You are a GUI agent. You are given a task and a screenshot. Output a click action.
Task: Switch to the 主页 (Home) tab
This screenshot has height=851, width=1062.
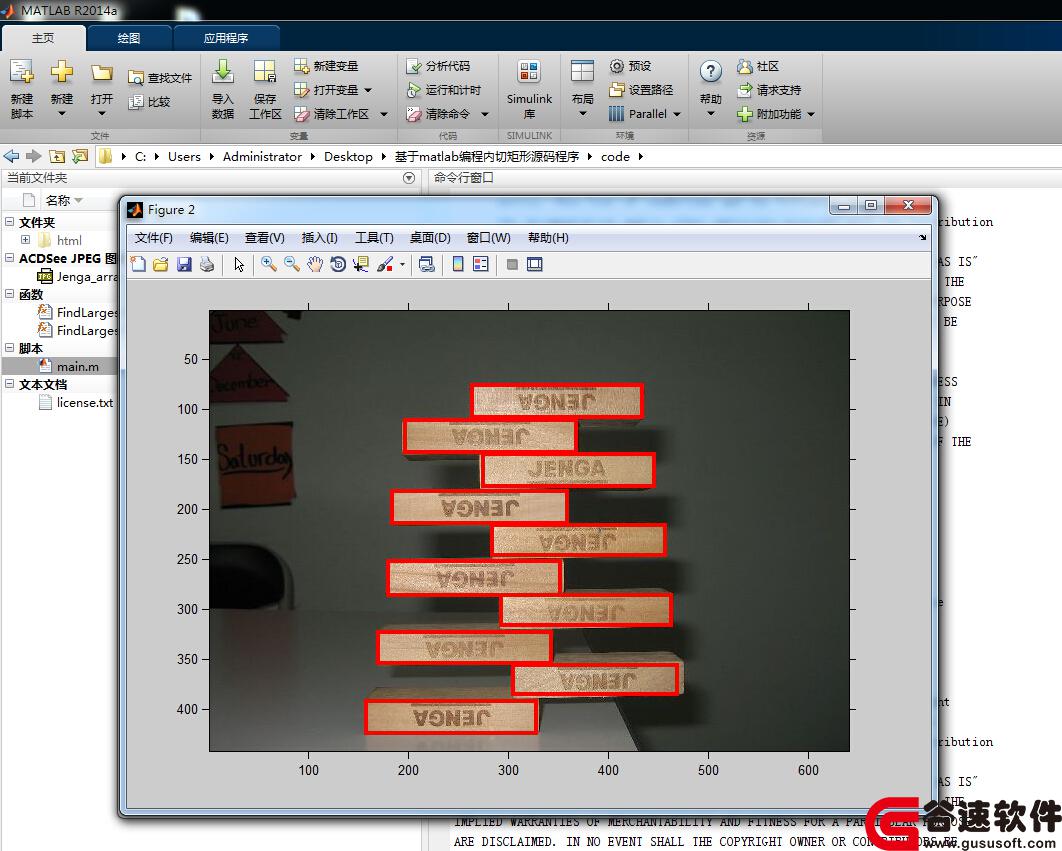click(43, 38)
